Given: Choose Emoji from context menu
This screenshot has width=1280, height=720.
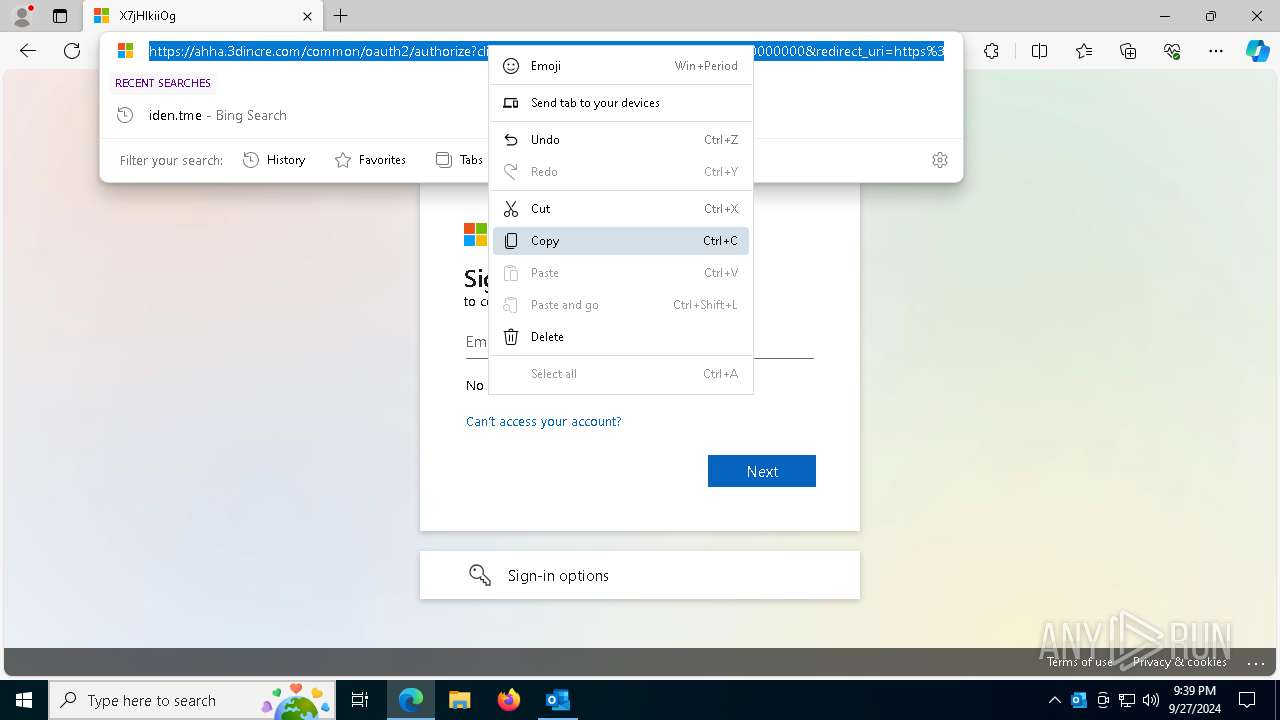Looking at the screenshot, I should [x=621, y=66].
